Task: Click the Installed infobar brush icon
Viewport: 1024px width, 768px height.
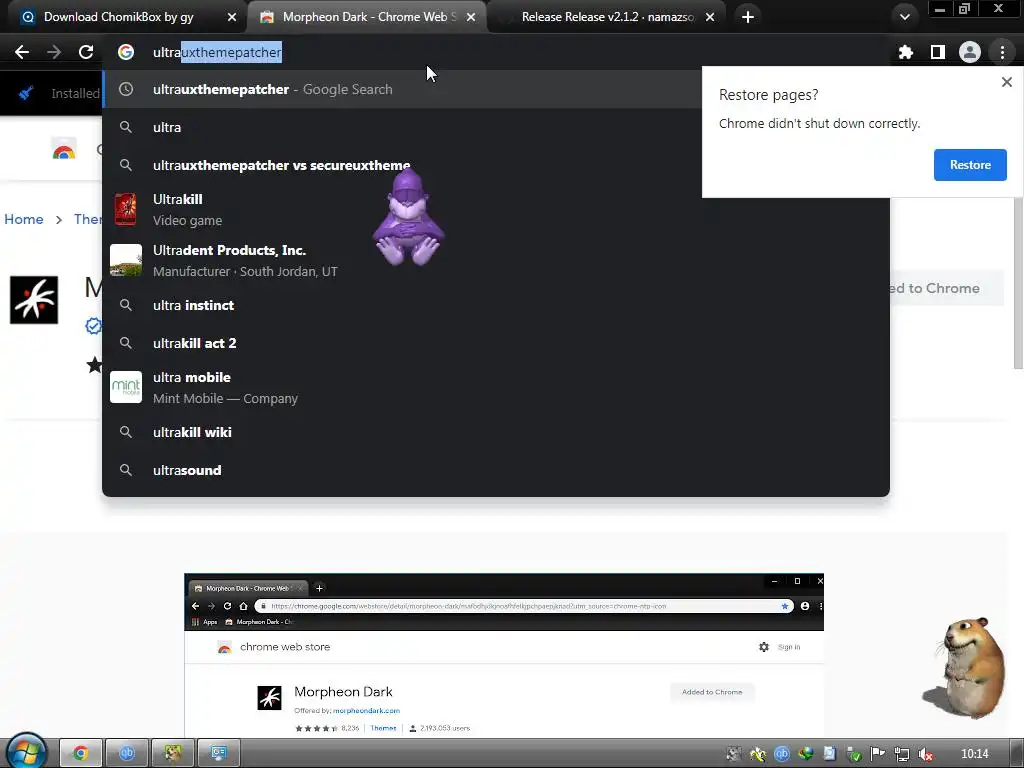Action: [26, 93]
